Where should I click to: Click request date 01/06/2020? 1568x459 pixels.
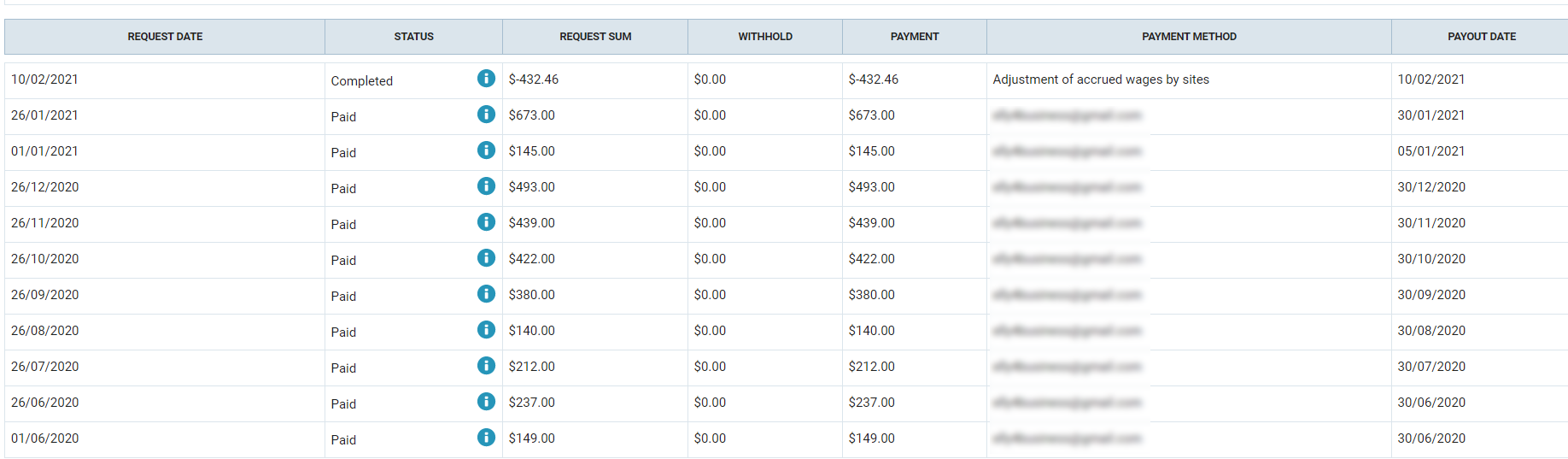point(44,438)
